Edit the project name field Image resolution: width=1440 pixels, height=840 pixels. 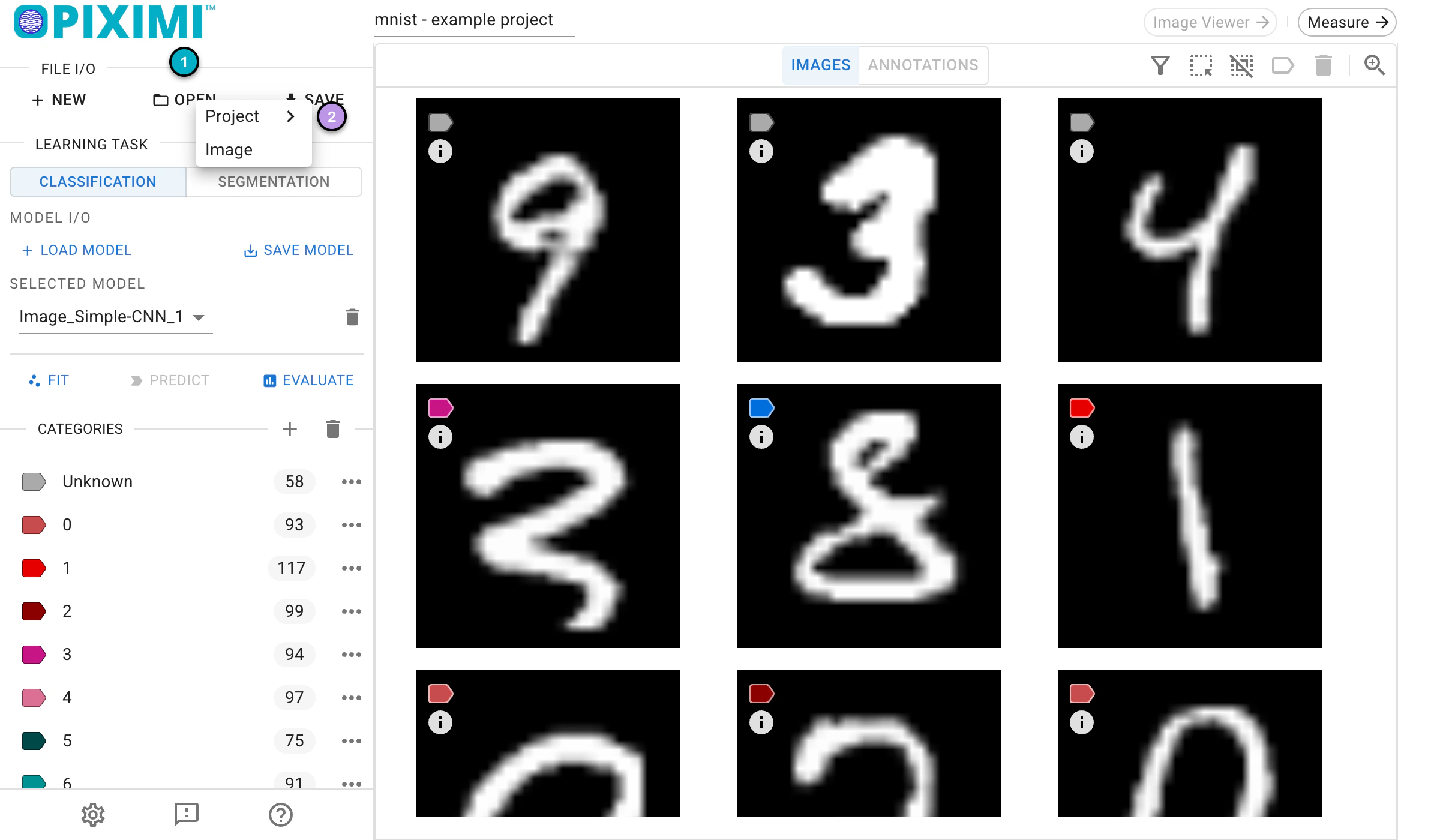474,20
